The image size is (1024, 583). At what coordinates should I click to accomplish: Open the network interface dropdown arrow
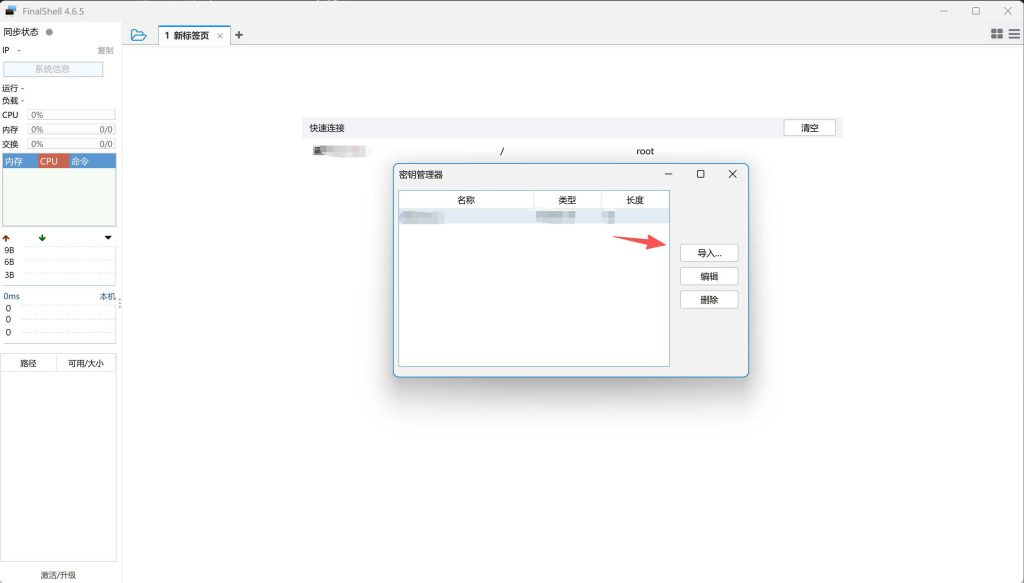(x=108, y=238)
